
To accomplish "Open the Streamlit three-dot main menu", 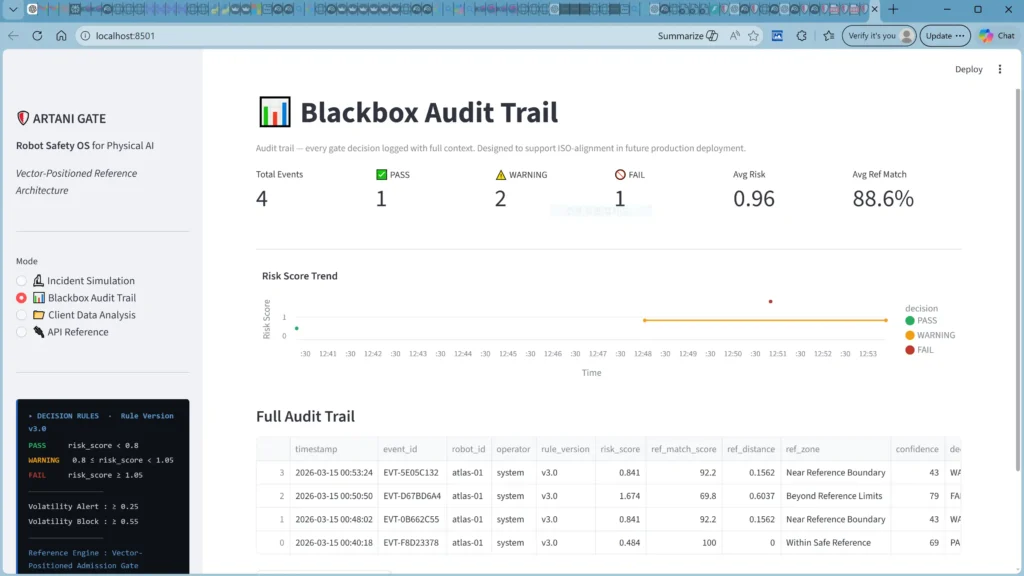I will point(1000,70).
